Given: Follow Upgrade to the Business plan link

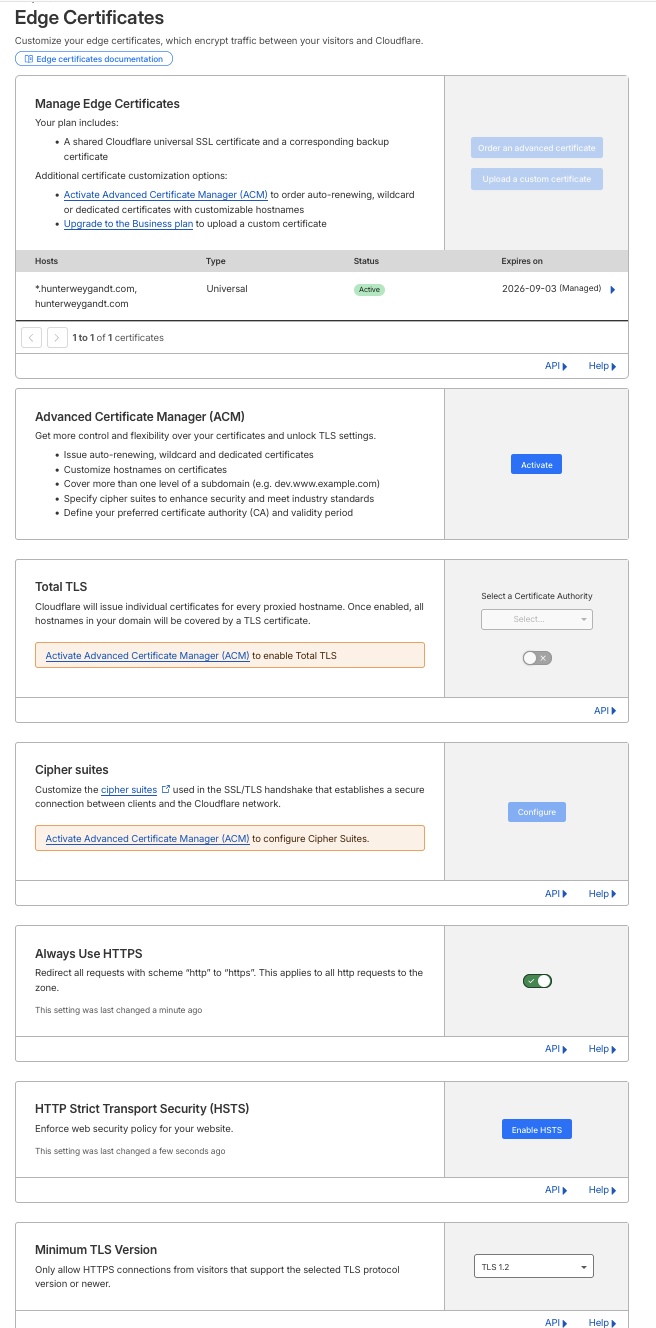Looking at the screenshot, I should [x=128, y=224].
